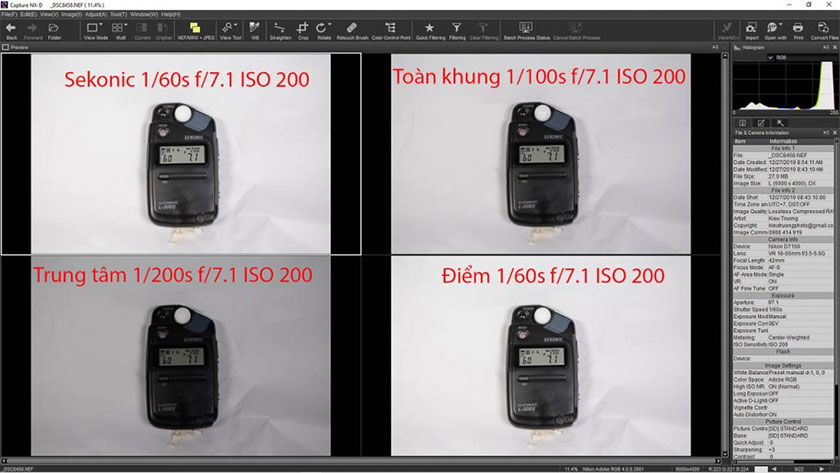Switch to the tools tab icon
This screenshot has width=840, height=473.
(x=780, y=123)
